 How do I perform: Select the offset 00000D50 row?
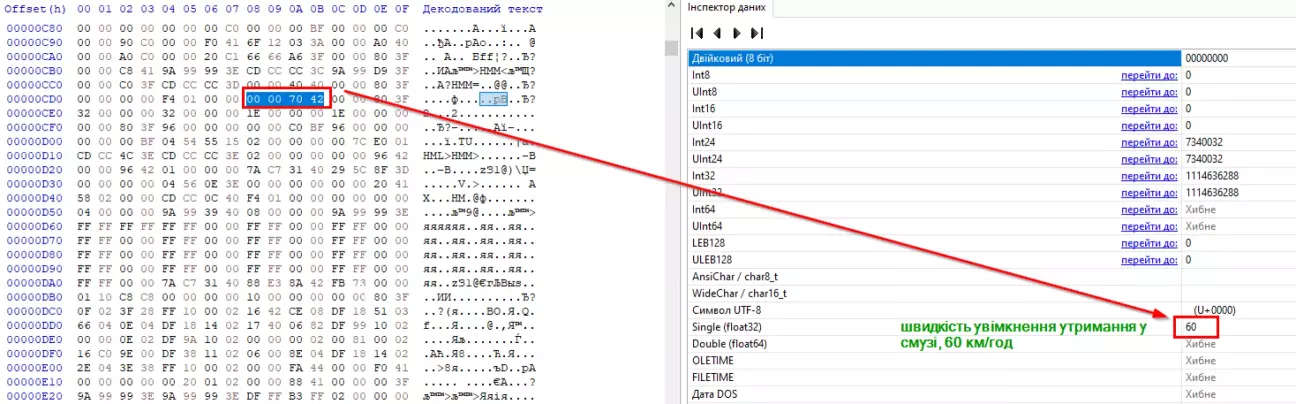(36, 213)
